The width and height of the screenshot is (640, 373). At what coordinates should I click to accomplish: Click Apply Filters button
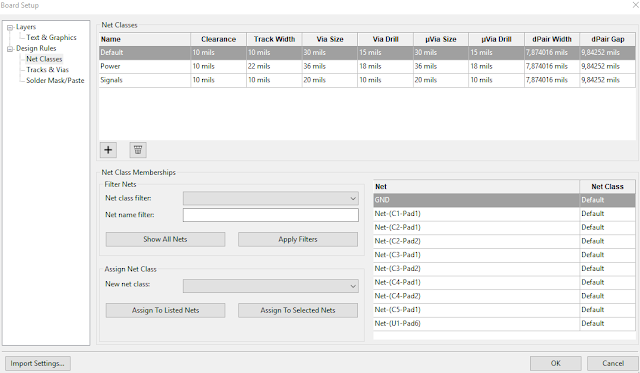click(x=298, y=240)
